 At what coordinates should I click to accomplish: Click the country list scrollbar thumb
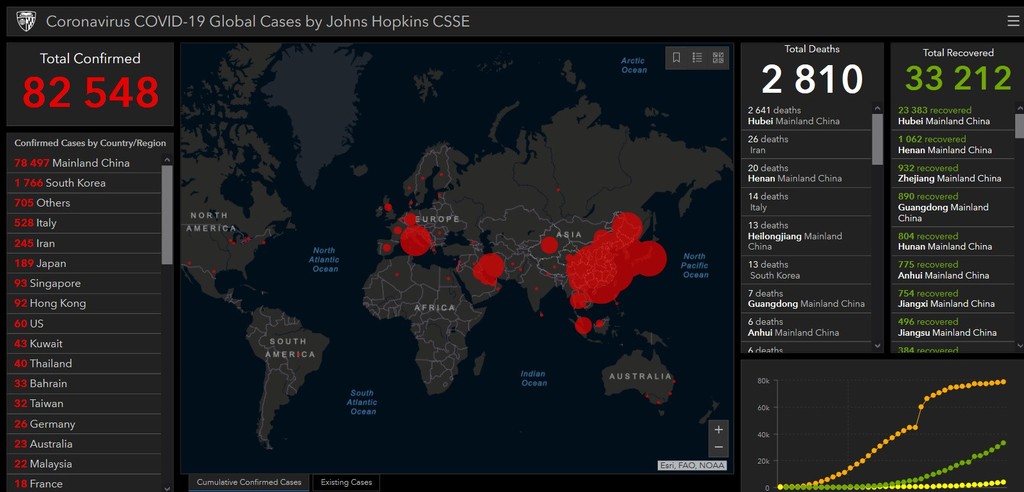167,214
